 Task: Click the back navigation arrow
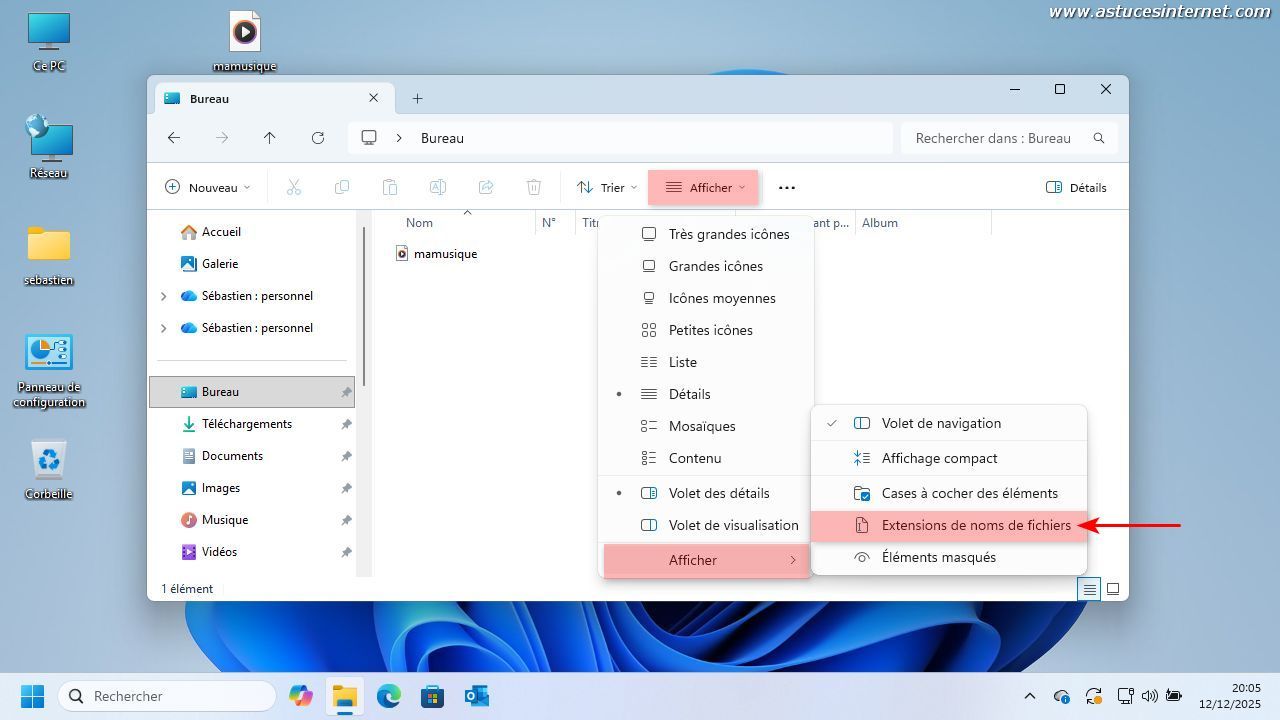tap(174, 138)
